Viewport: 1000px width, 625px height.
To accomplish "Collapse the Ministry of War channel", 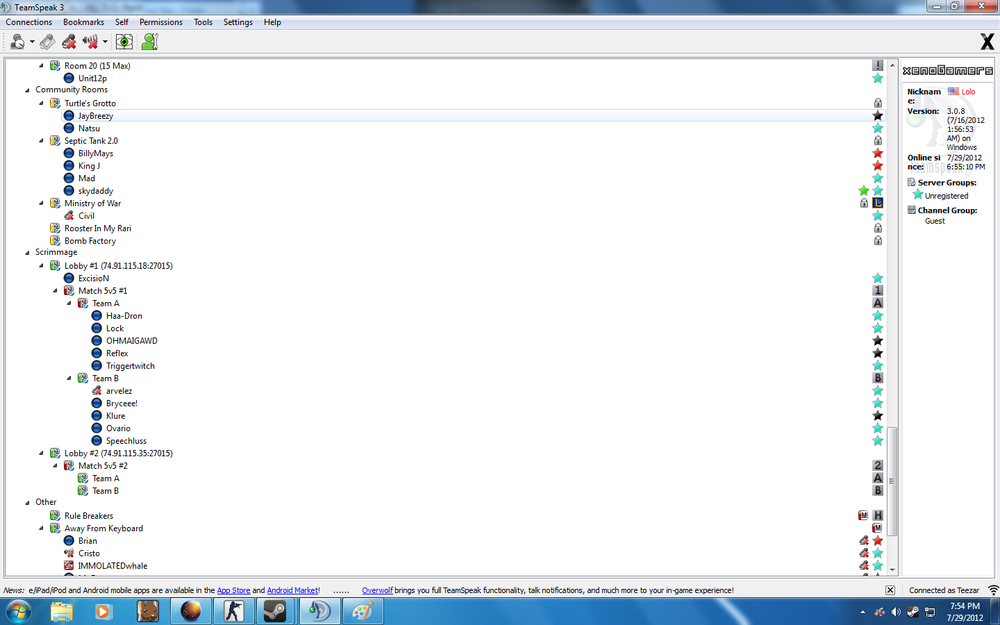I will coord(41,203).
